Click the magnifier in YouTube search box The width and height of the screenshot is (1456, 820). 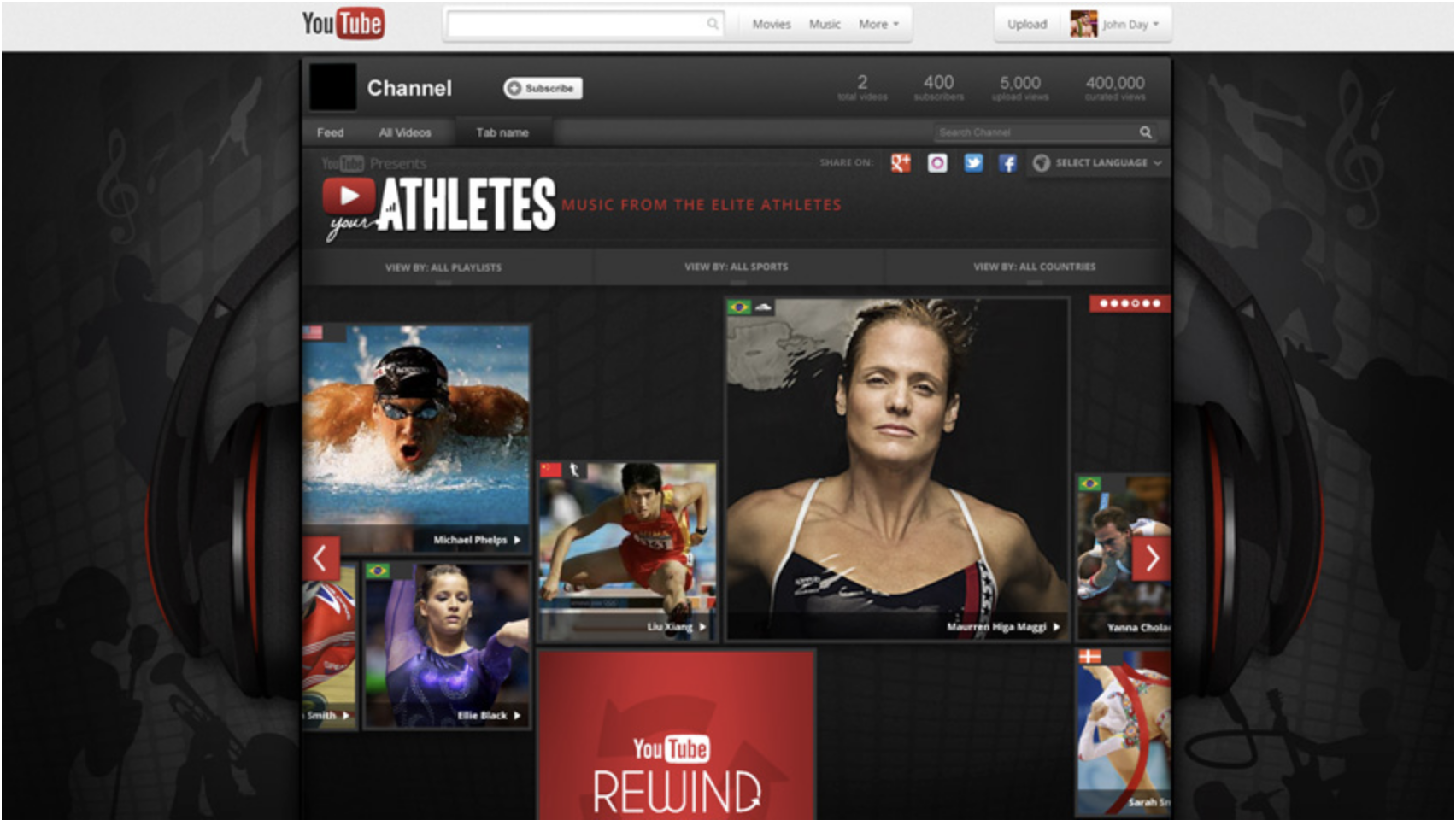[713, 24]
